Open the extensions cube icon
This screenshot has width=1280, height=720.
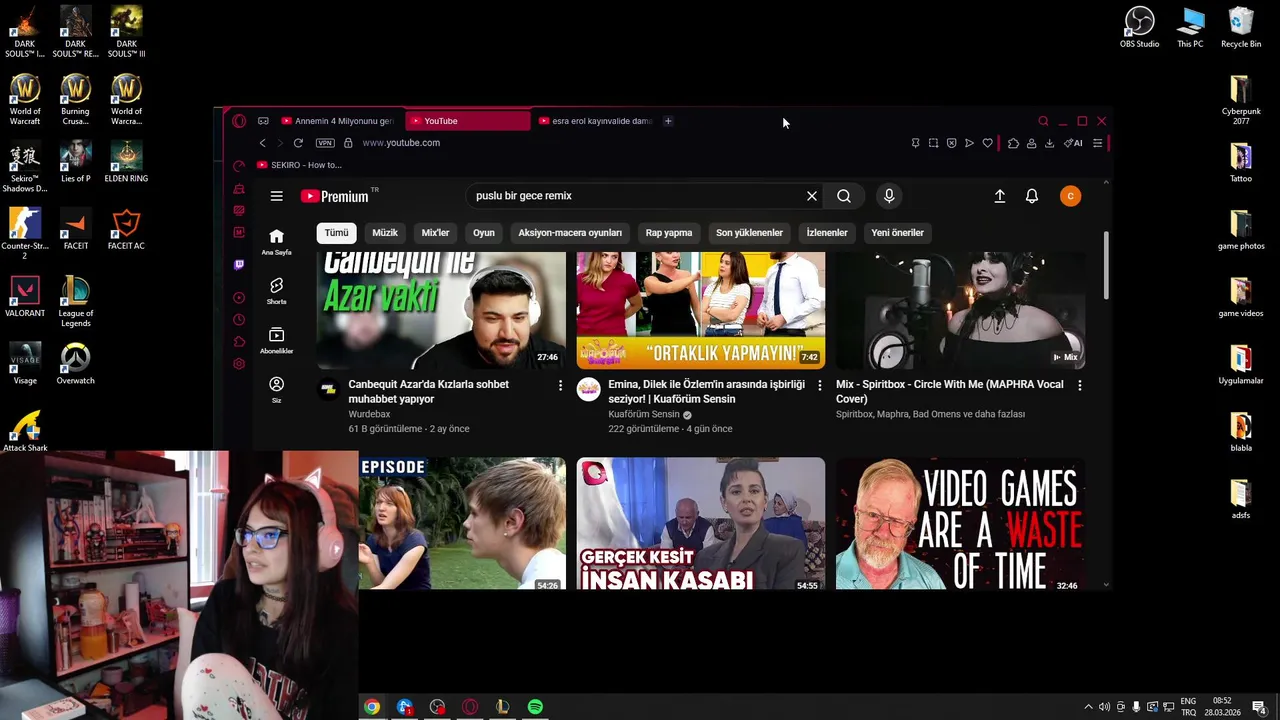point(1013,143)
